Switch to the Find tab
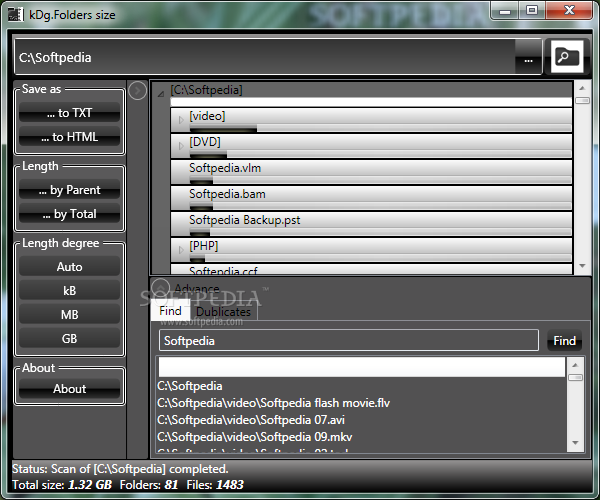The width and height of the screenshot is (600, 500). [170, 310]
